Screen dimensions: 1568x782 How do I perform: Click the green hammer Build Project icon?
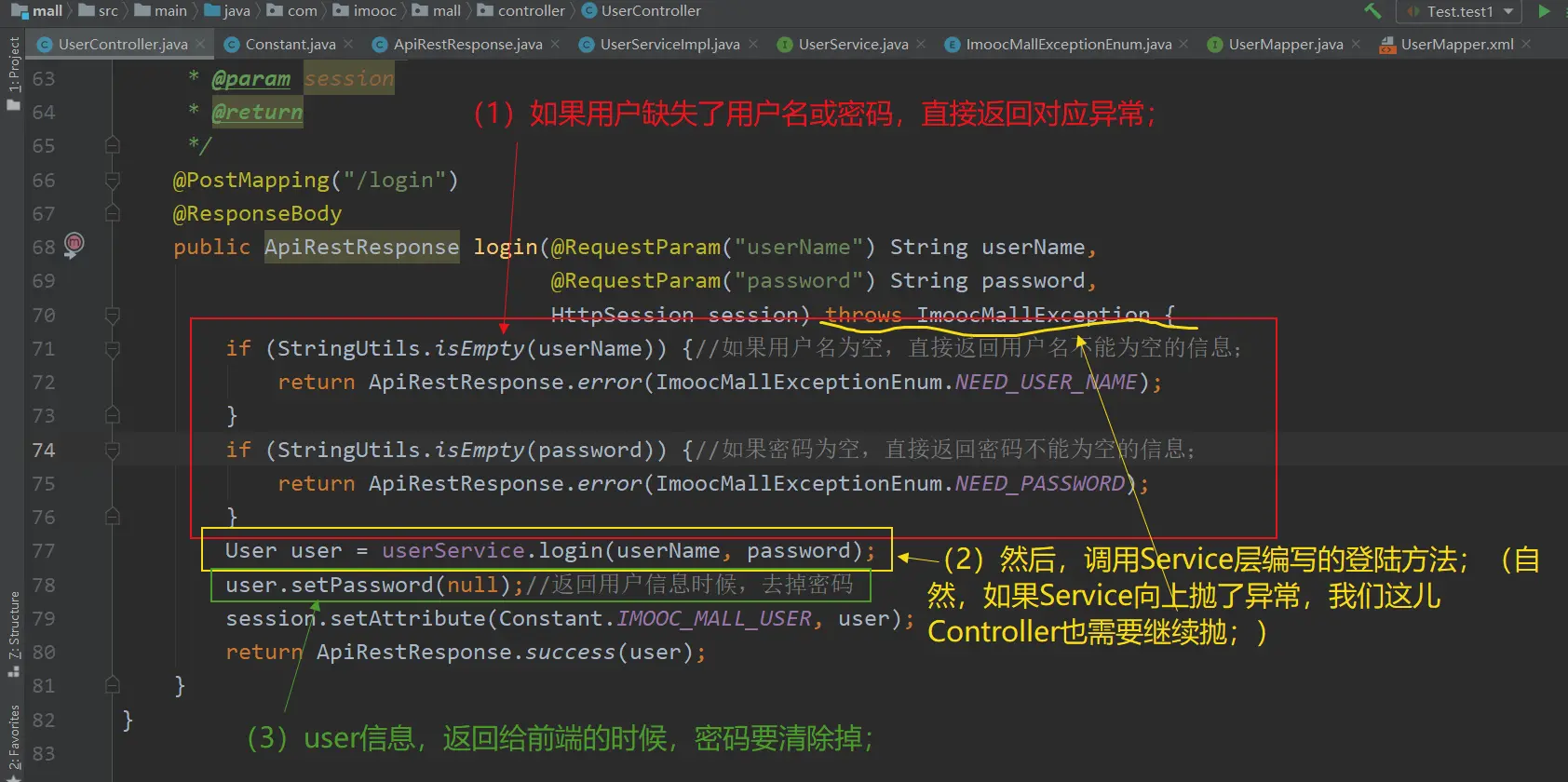1372,11
